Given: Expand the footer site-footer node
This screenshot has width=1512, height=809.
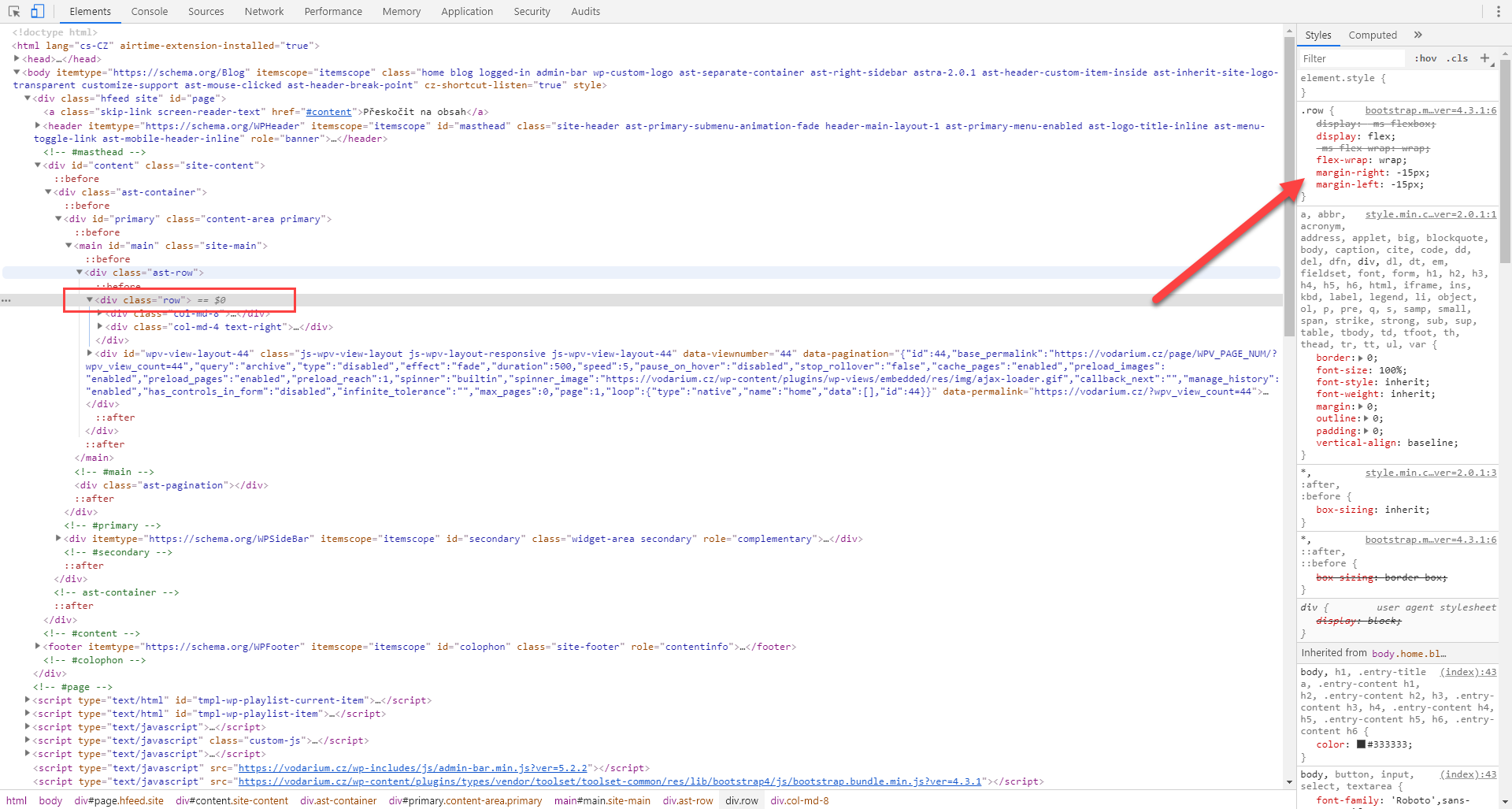Looking at the screenshot, I should (x=38, y=647).
